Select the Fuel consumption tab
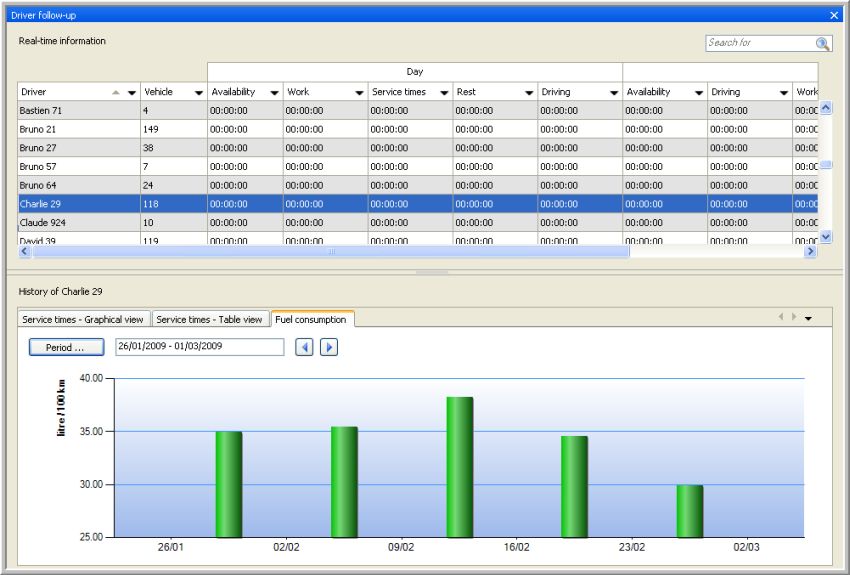Screen dimensions: 850x575 click(x=310, y=320)
